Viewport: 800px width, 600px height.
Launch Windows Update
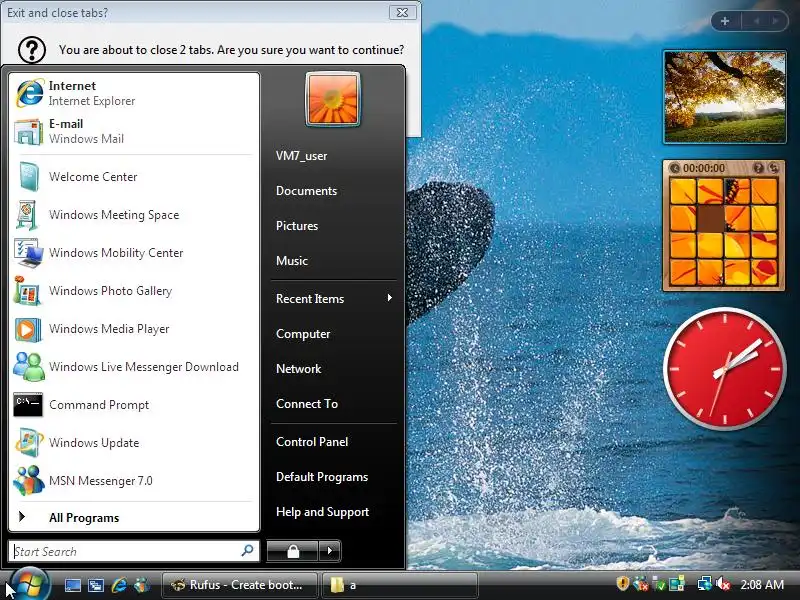tap(134, 443)
